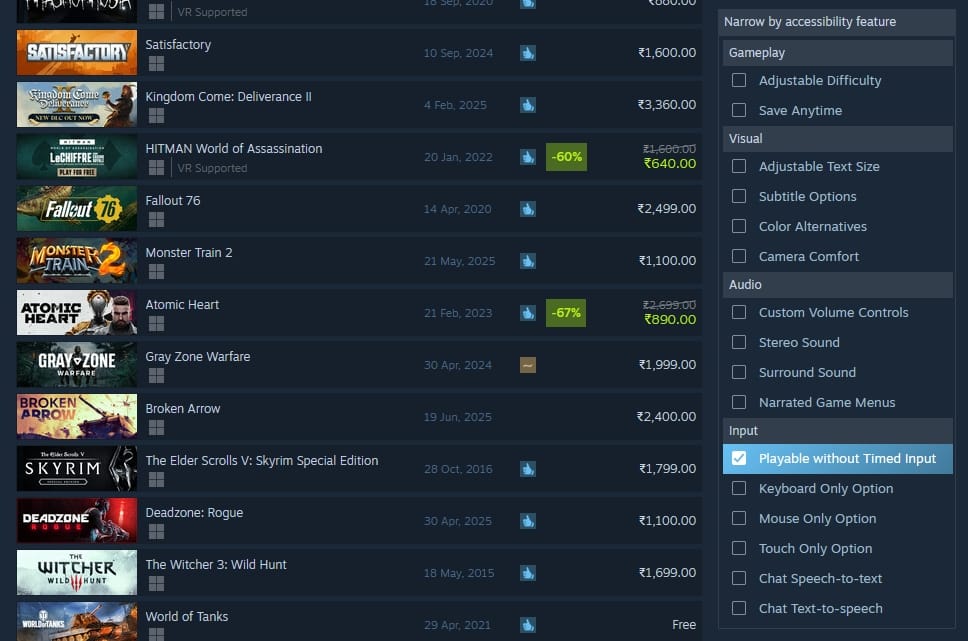Enable the Surround Sound filter
968x641 pixels.
click(739, 372)
